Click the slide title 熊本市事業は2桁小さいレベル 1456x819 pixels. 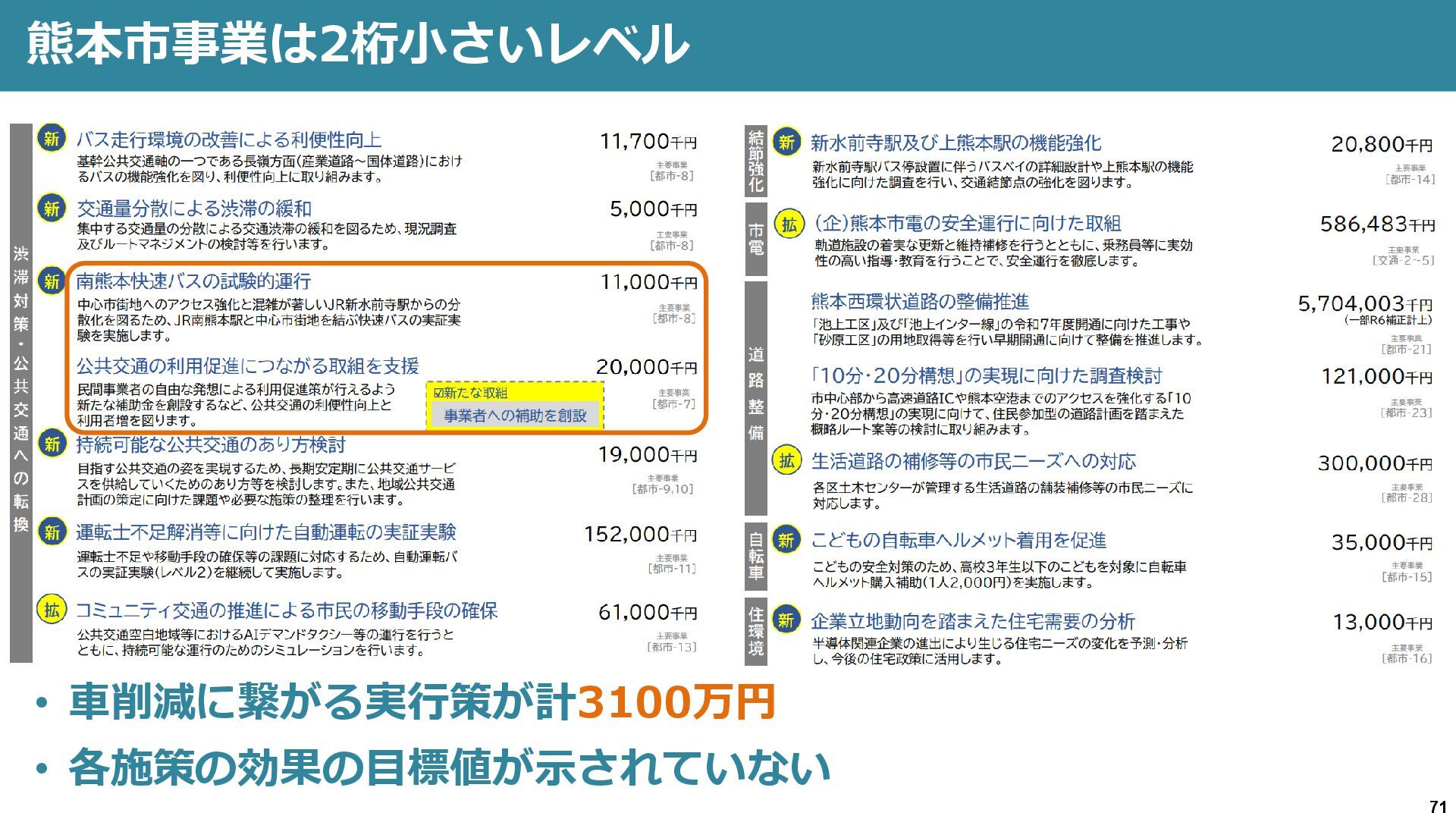(356, 44)
